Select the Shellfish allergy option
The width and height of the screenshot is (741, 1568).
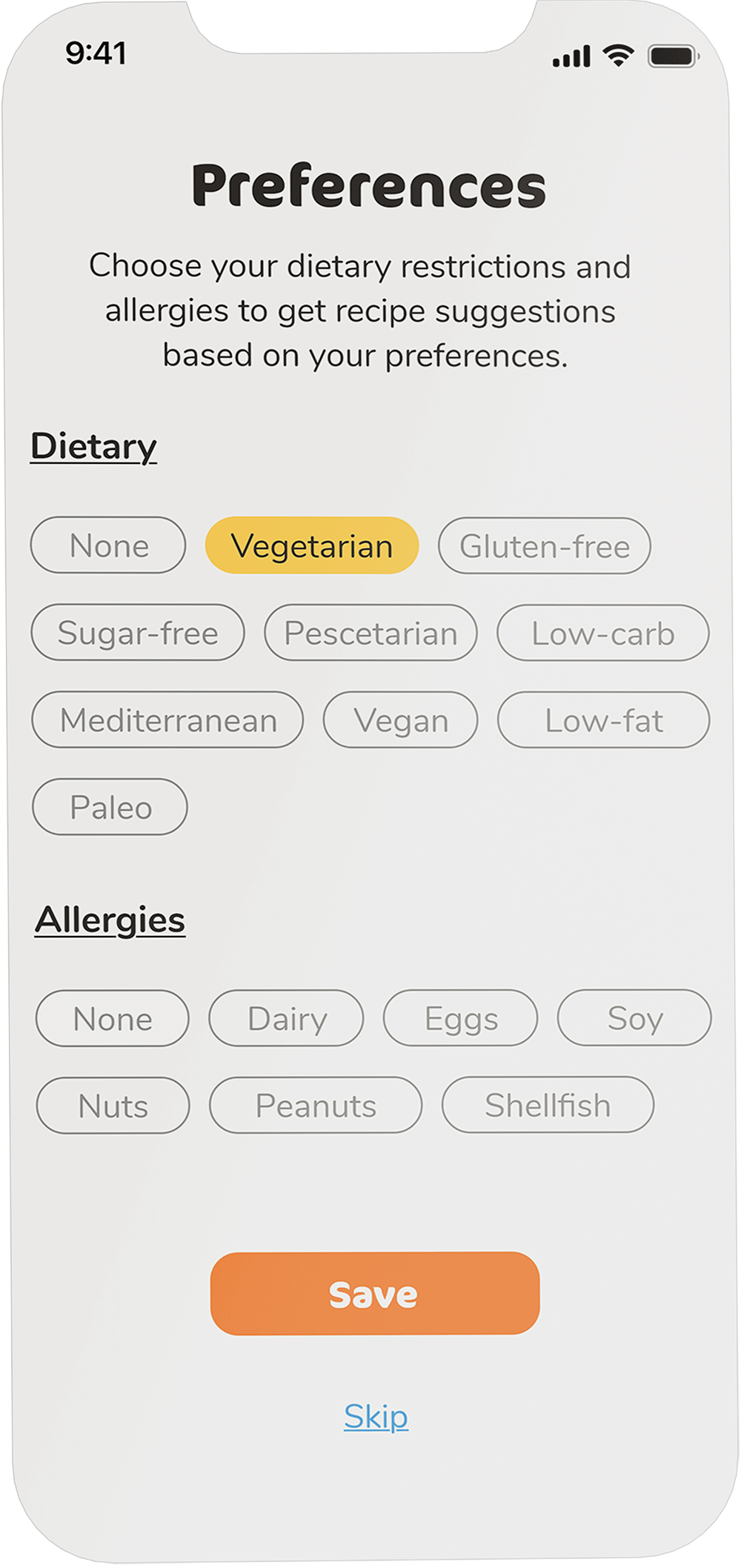tap(548, 1105)
